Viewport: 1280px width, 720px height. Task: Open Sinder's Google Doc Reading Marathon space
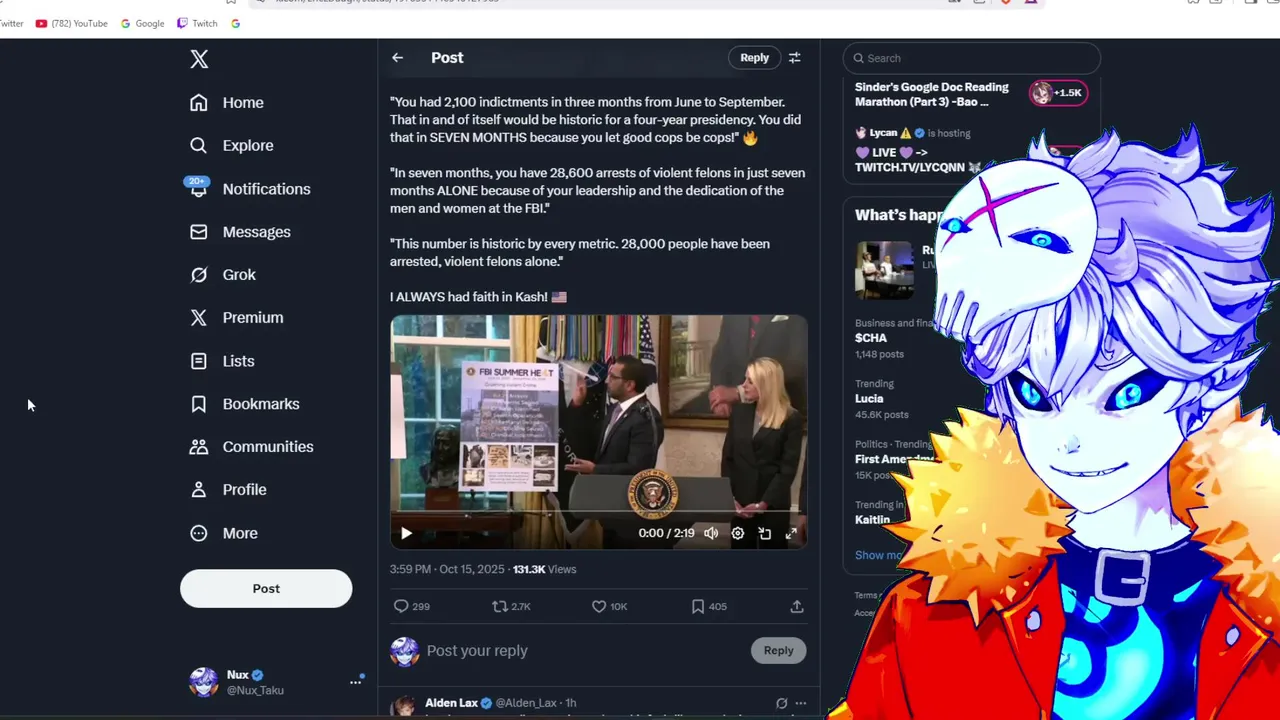[x=932, y=94]
